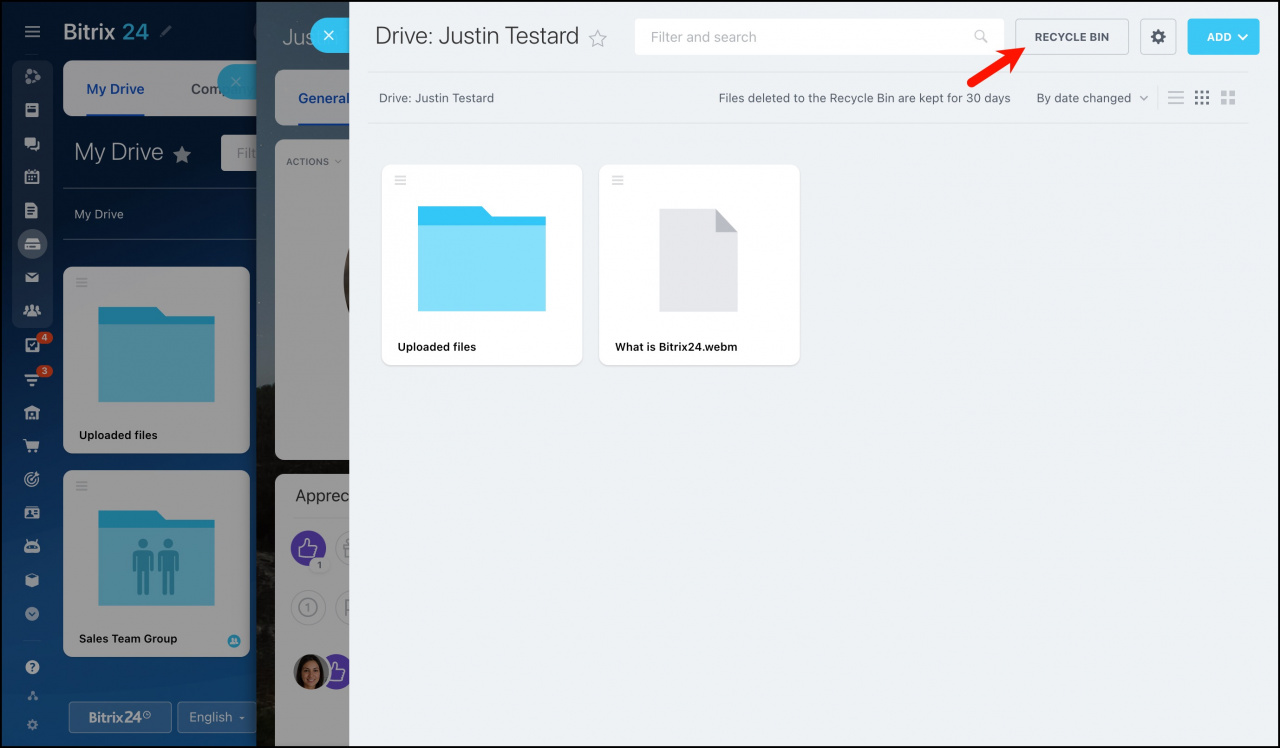Open menu on Uploaded files card in slider

pos(400,180)
